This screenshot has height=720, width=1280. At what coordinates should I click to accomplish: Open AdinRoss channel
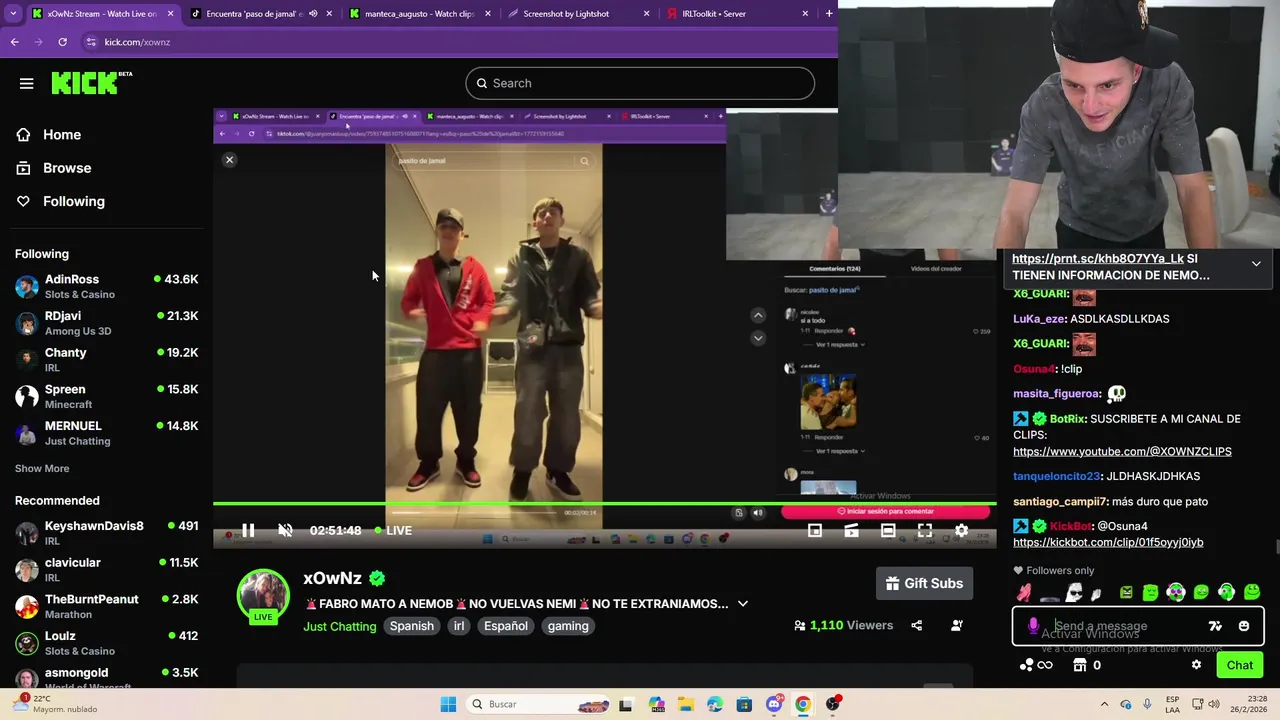pyautogui.click(x=105, y=287)
